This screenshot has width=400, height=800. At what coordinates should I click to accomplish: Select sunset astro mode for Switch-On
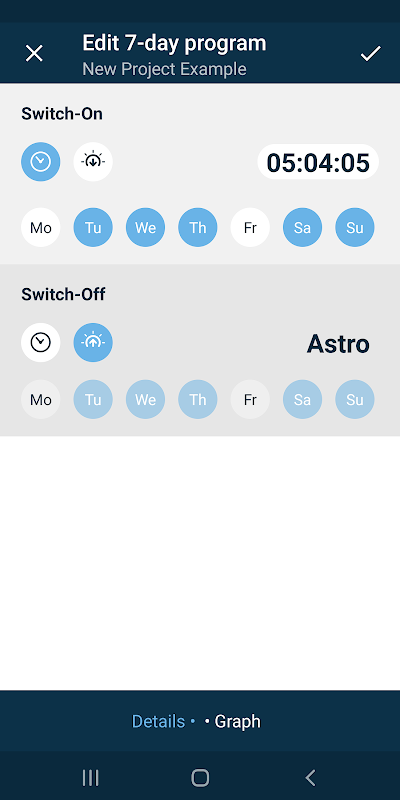tap(93, 162)
